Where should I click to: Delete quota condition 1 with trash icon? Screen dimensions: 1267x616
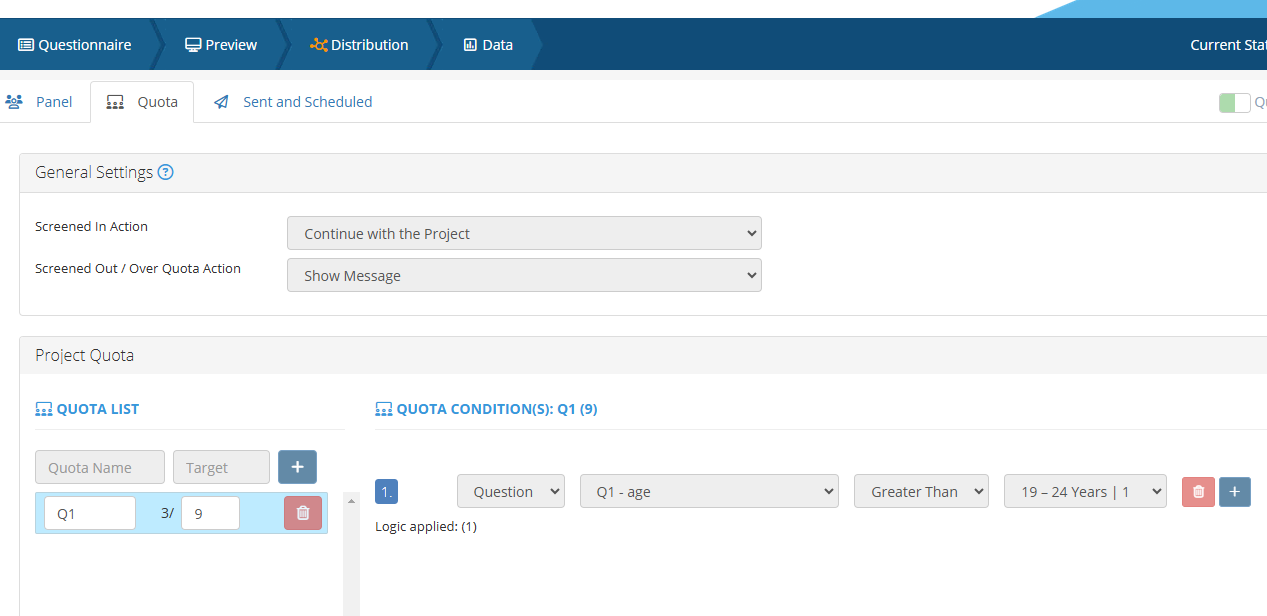point(1198,492)
